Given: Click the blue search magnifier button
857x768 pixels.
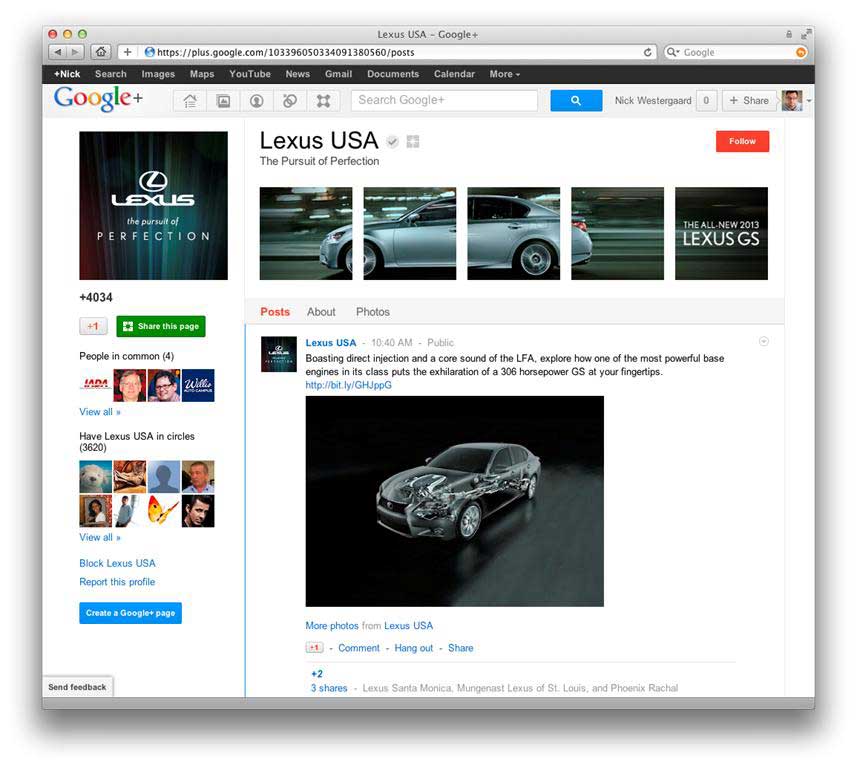Looking at the screenshot, I should 576,101.
